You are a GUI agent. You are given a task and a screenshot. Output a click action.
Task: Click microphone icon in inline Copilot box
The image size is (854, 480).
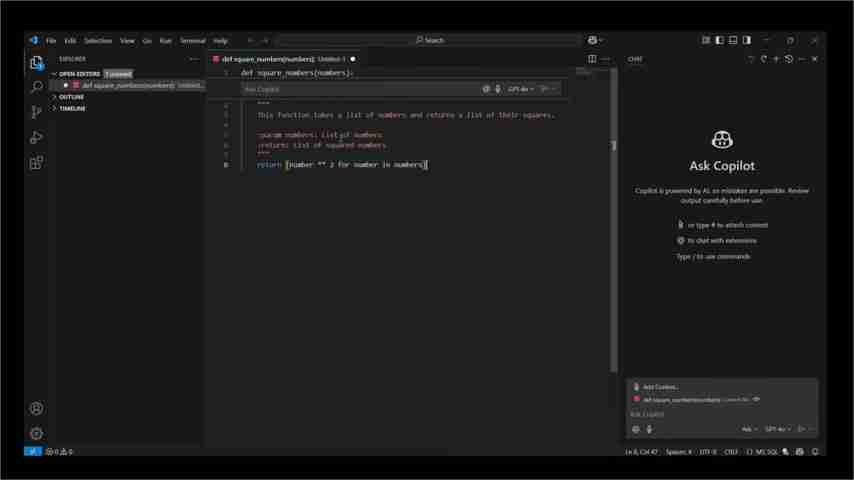pos(498,89)
